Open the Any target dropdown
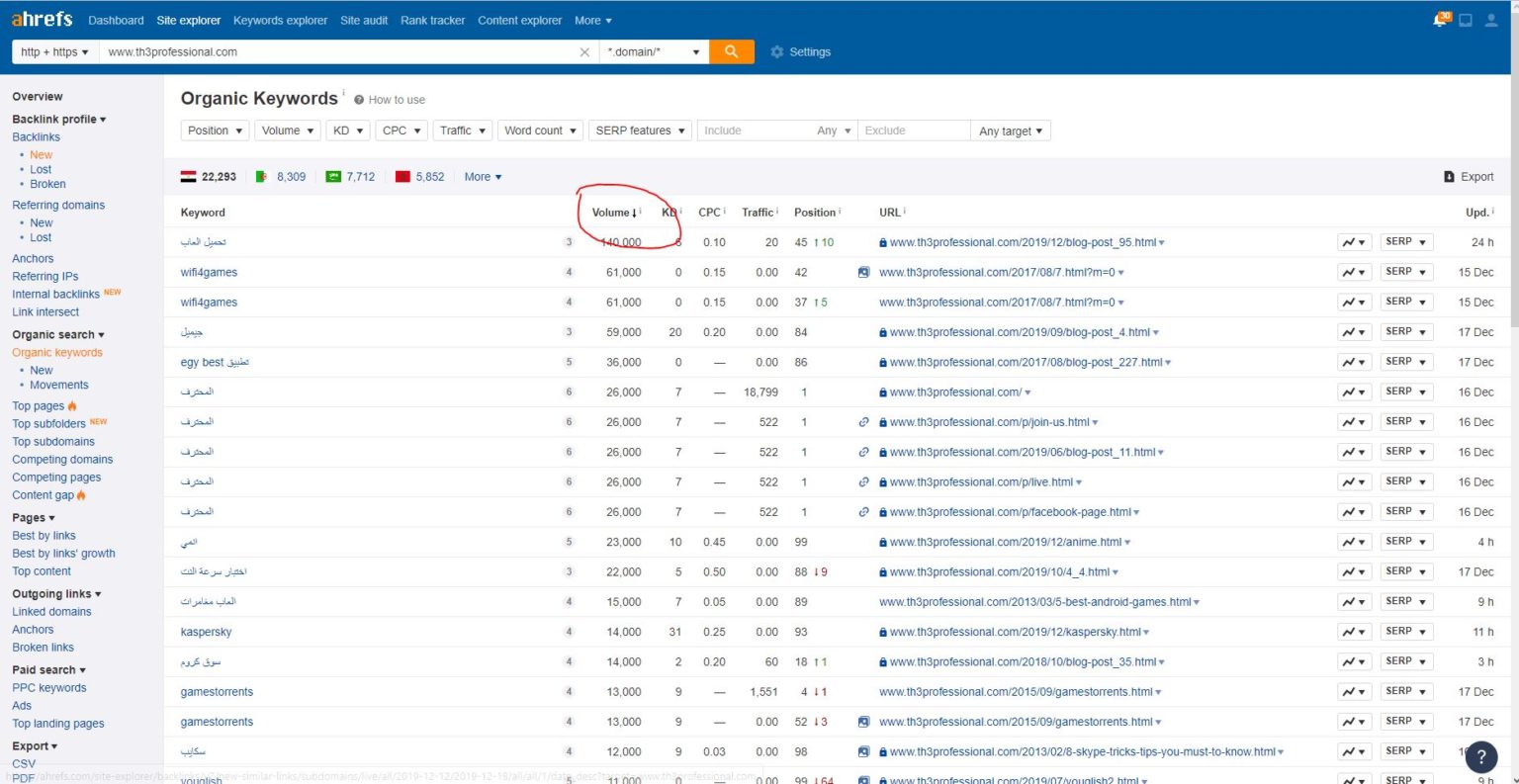The image size is (1519, 784). pos(1011,131)
